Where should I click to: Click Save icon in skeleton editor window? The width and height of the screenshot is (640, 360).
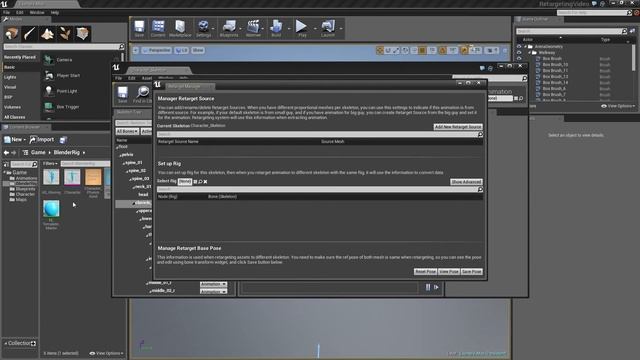click(x=122, y=94)
